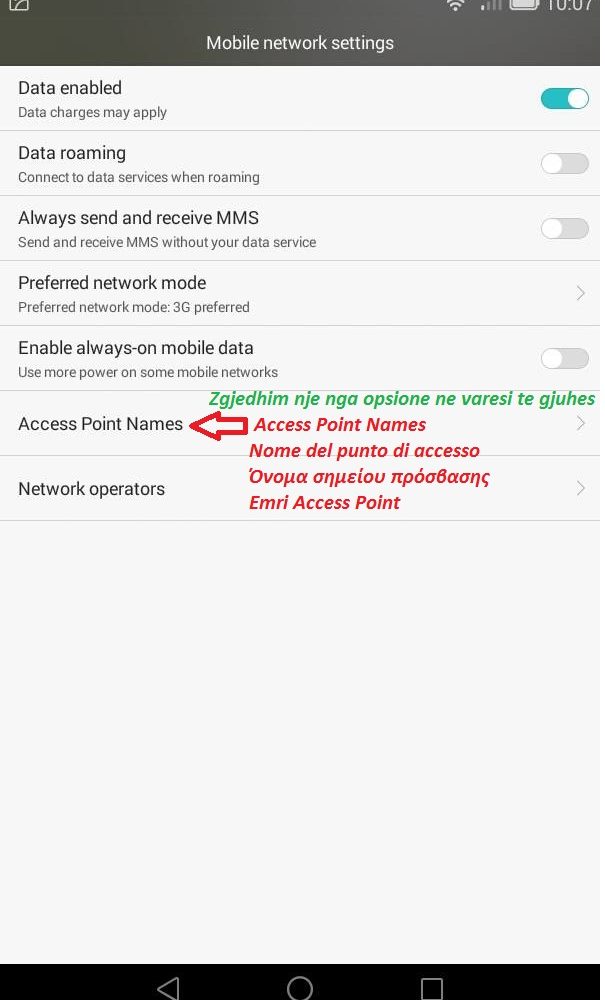Open Network operators chevron arrow
This screenshot has height=1000, width=605.
click(581, 489)
